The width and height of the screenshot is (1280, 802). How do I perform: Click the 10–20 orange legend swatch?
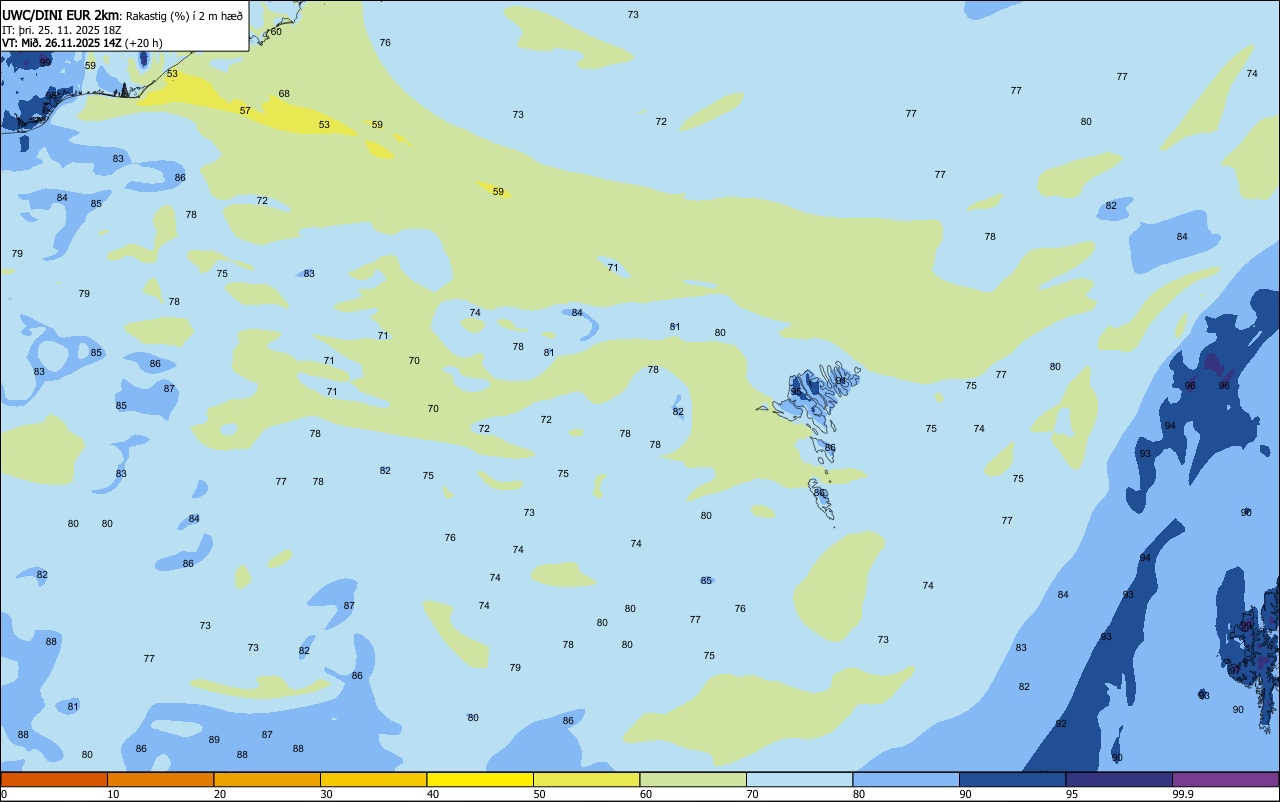coord(160,779)
